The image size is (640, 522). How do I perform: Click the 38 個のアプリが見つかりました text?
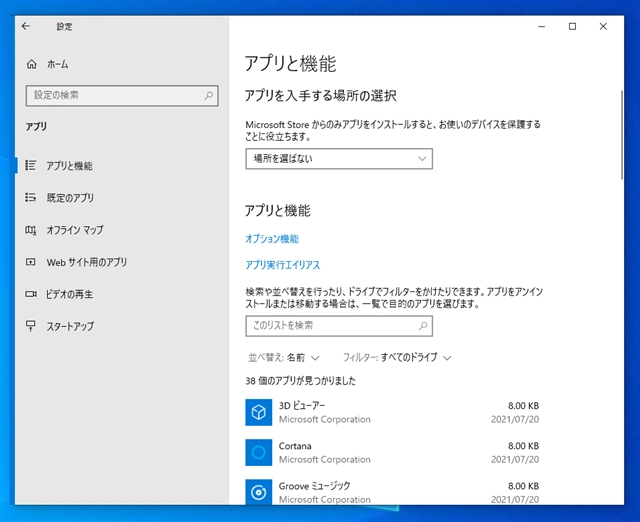(300, 381)
